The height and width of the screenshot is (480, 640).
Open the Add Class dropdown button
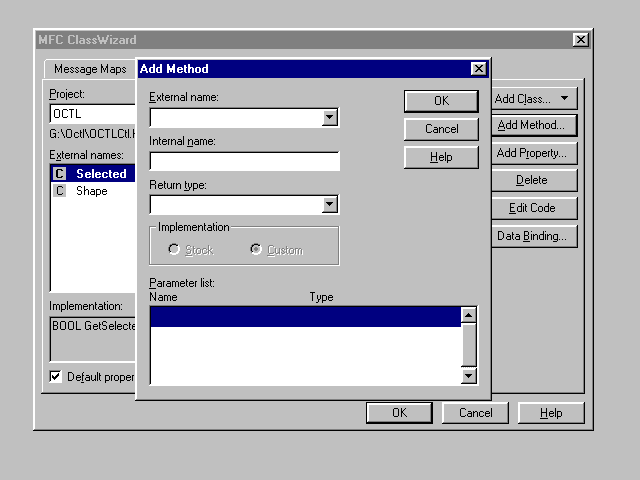pos(535,99)
